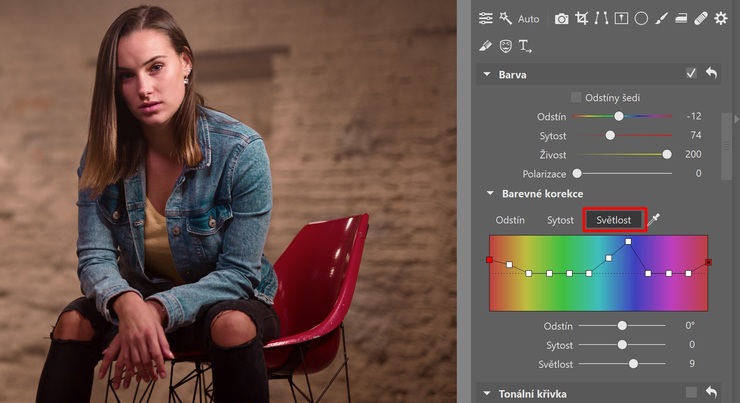
Task: Click the Sytost value 74 field
Action: 696,135
